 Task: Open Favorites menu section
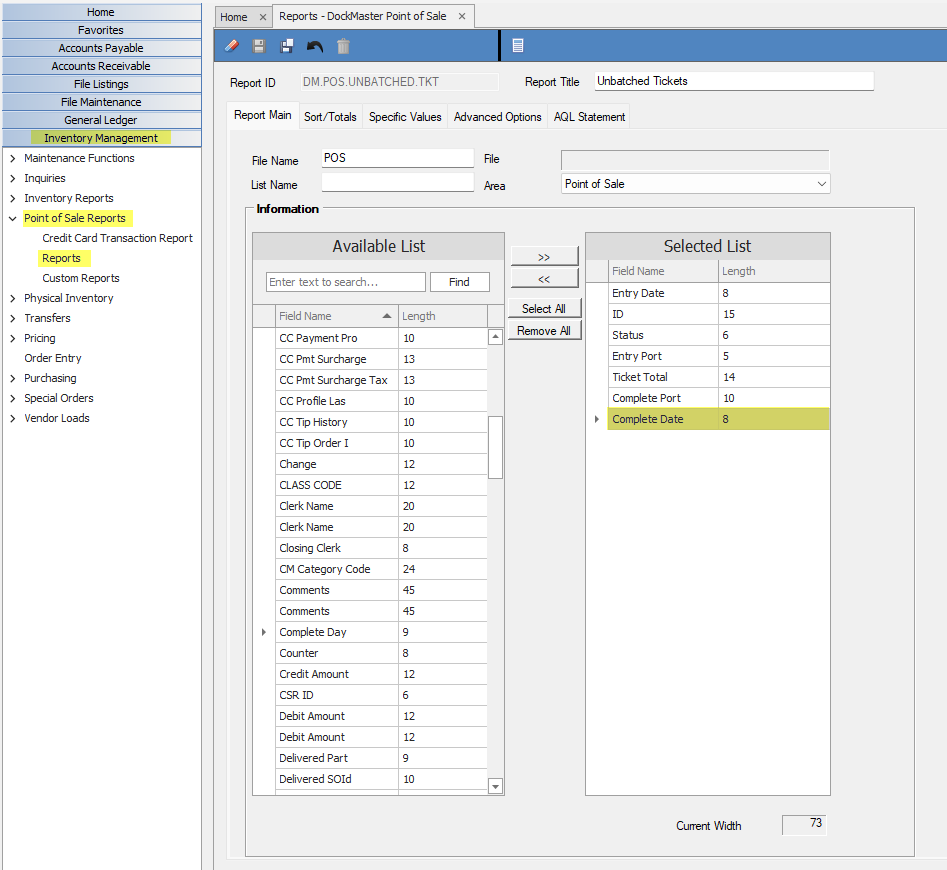(x=101, y=30)
